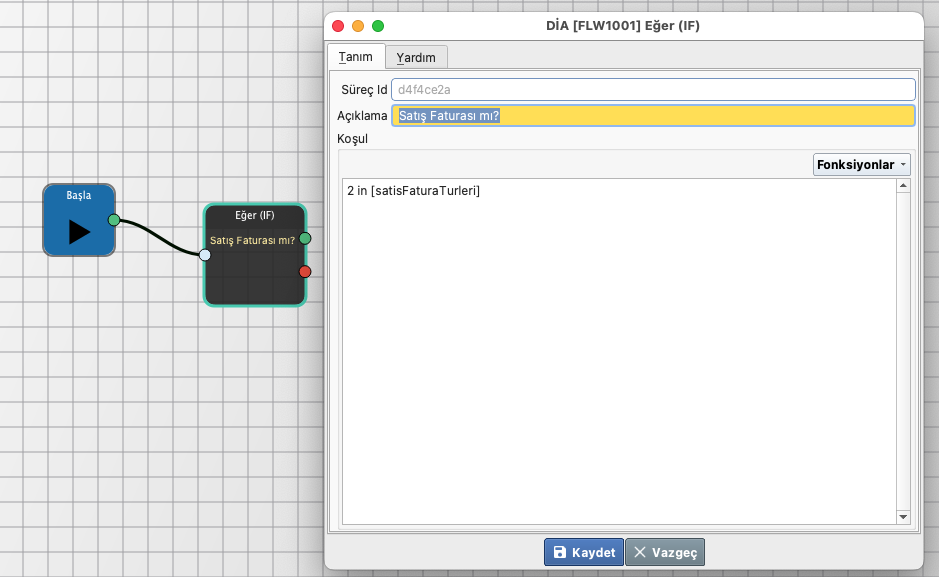Open the Yardım tab
The width and height of the screenshot is (939, 577).
coord(416,57)
